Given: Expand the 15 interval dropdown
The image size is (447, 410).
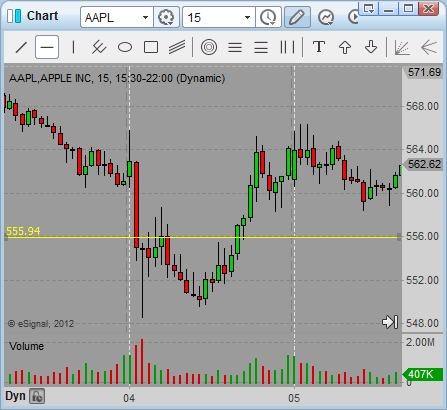Looking at the screenshot, I should (247, 17).
